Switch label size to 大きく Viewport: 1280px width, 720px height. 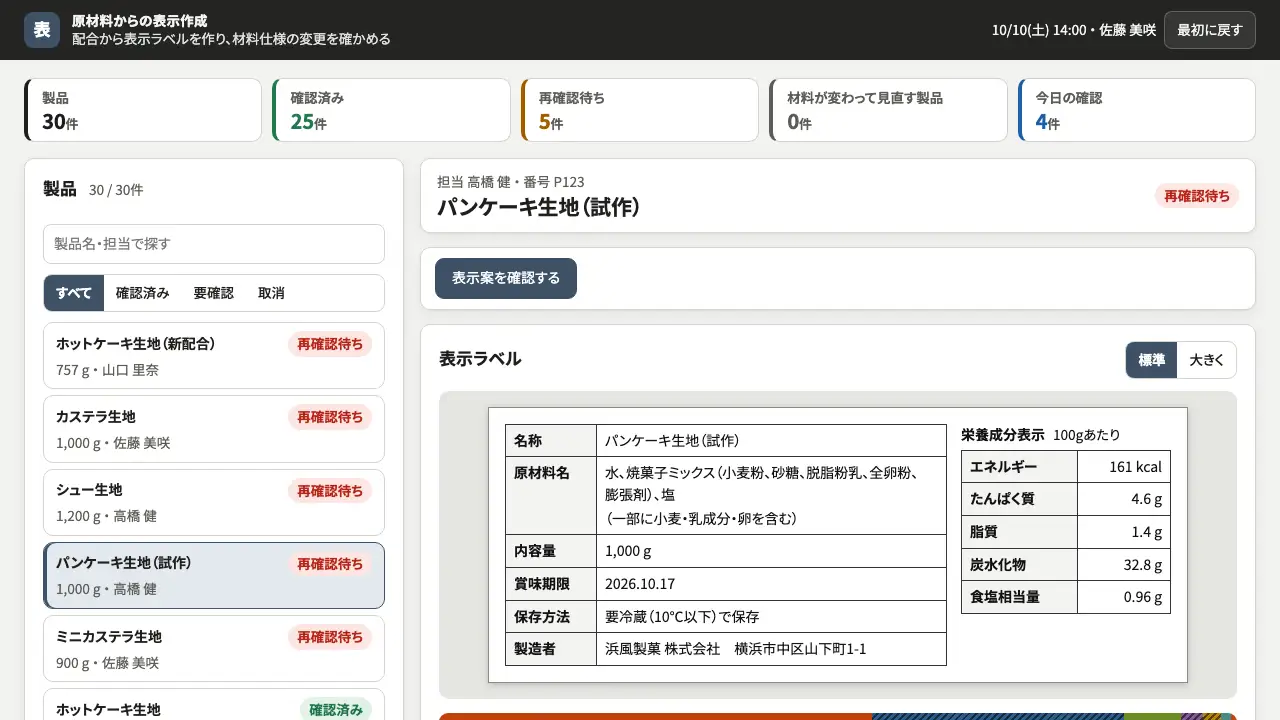1207,360
